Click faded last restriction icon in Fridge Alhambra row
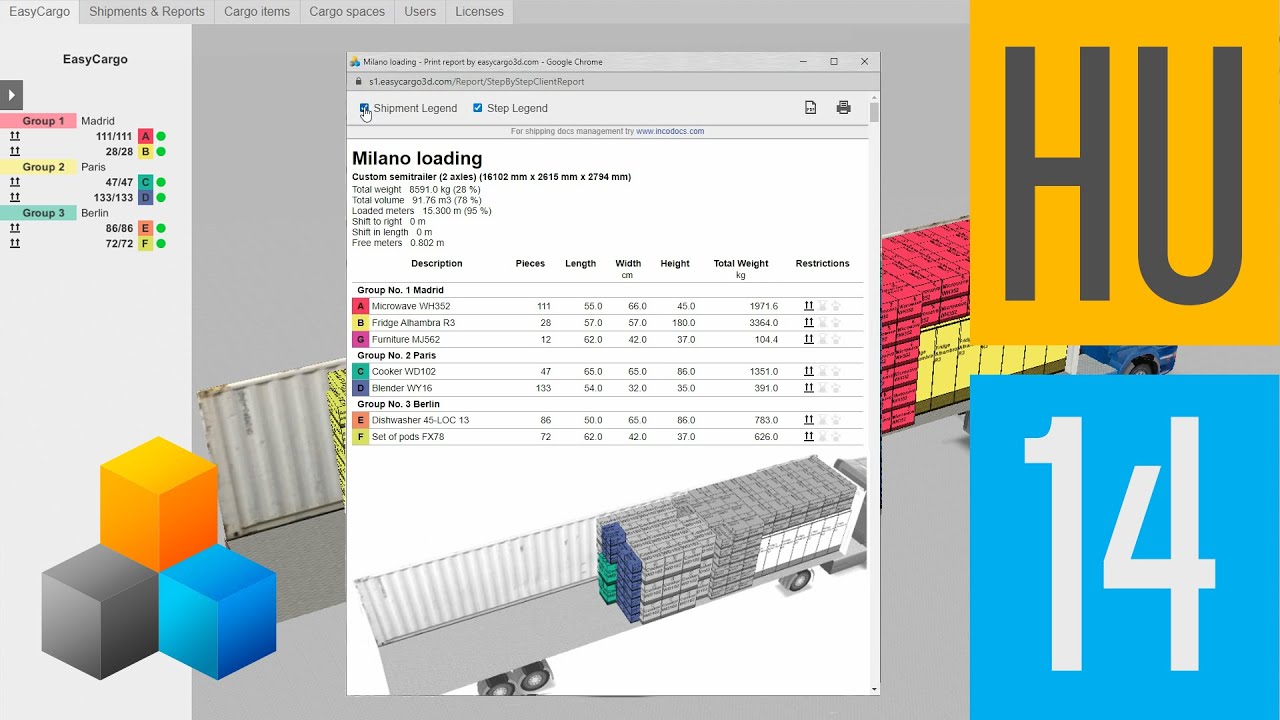Screen dimensions: 1280x720 coord(836,323)
